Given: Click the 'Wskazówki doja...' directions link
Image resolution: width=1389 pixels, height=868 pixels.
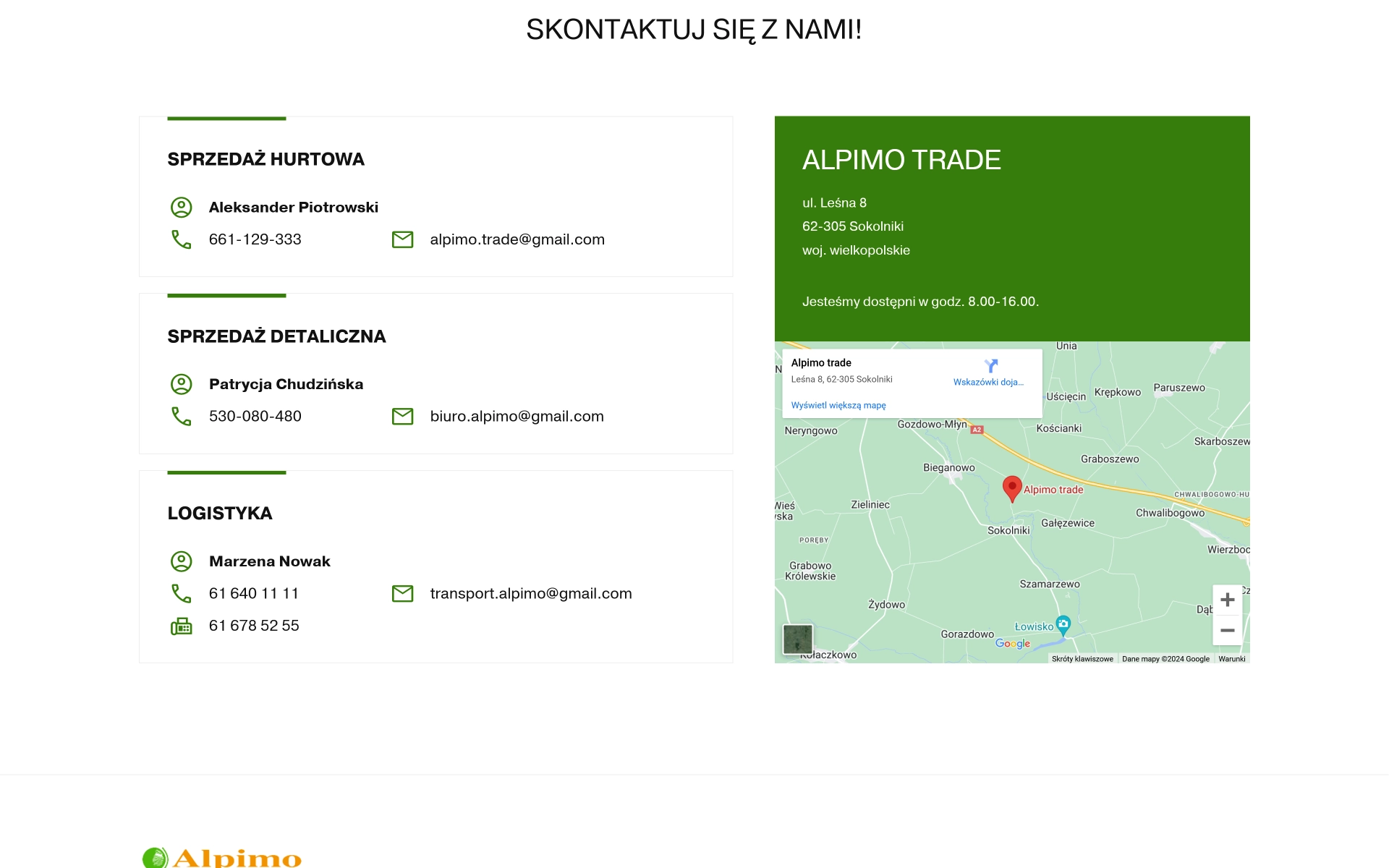Looking at the screenshot, I should click(988, 383).
